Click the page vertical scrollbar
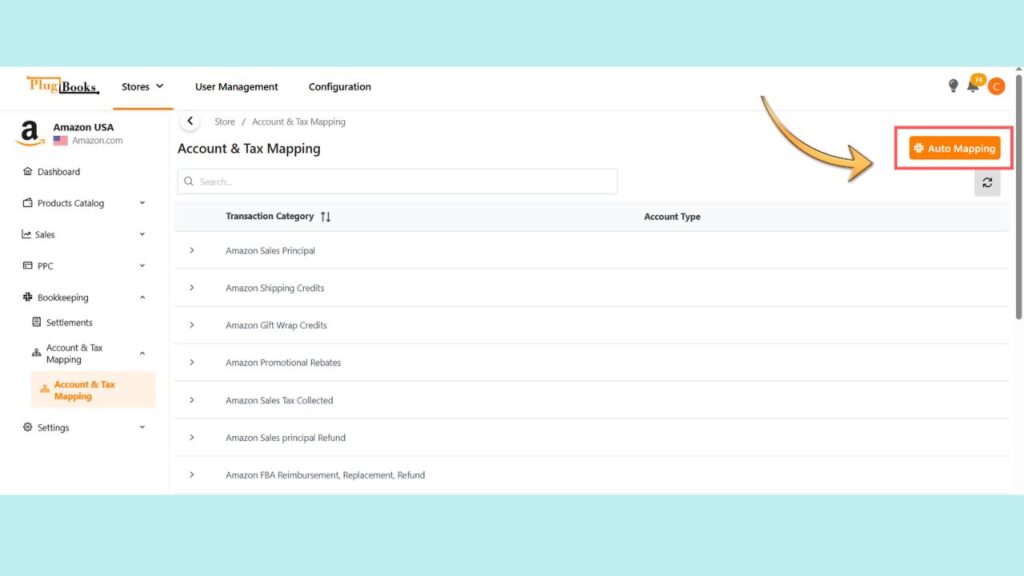The width and height of the screenshot is (1024, 576). (1019, 196)
